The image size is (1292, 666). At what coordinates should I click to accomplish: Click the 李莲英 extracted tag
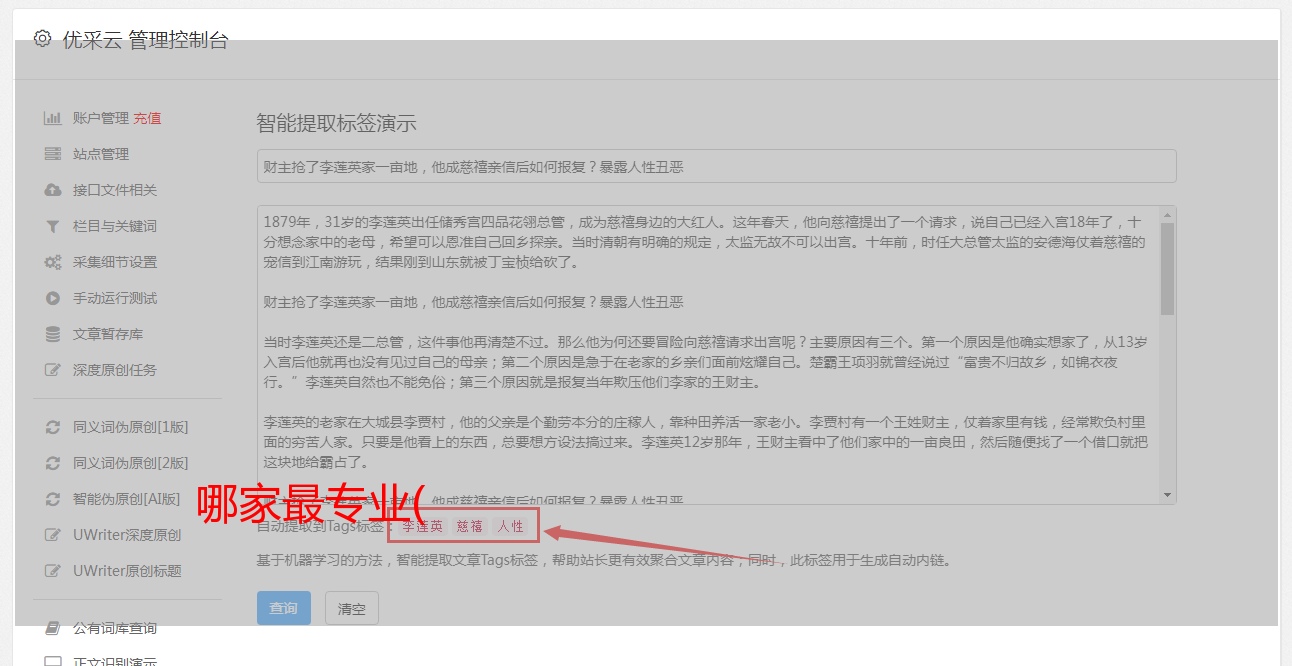422,526
